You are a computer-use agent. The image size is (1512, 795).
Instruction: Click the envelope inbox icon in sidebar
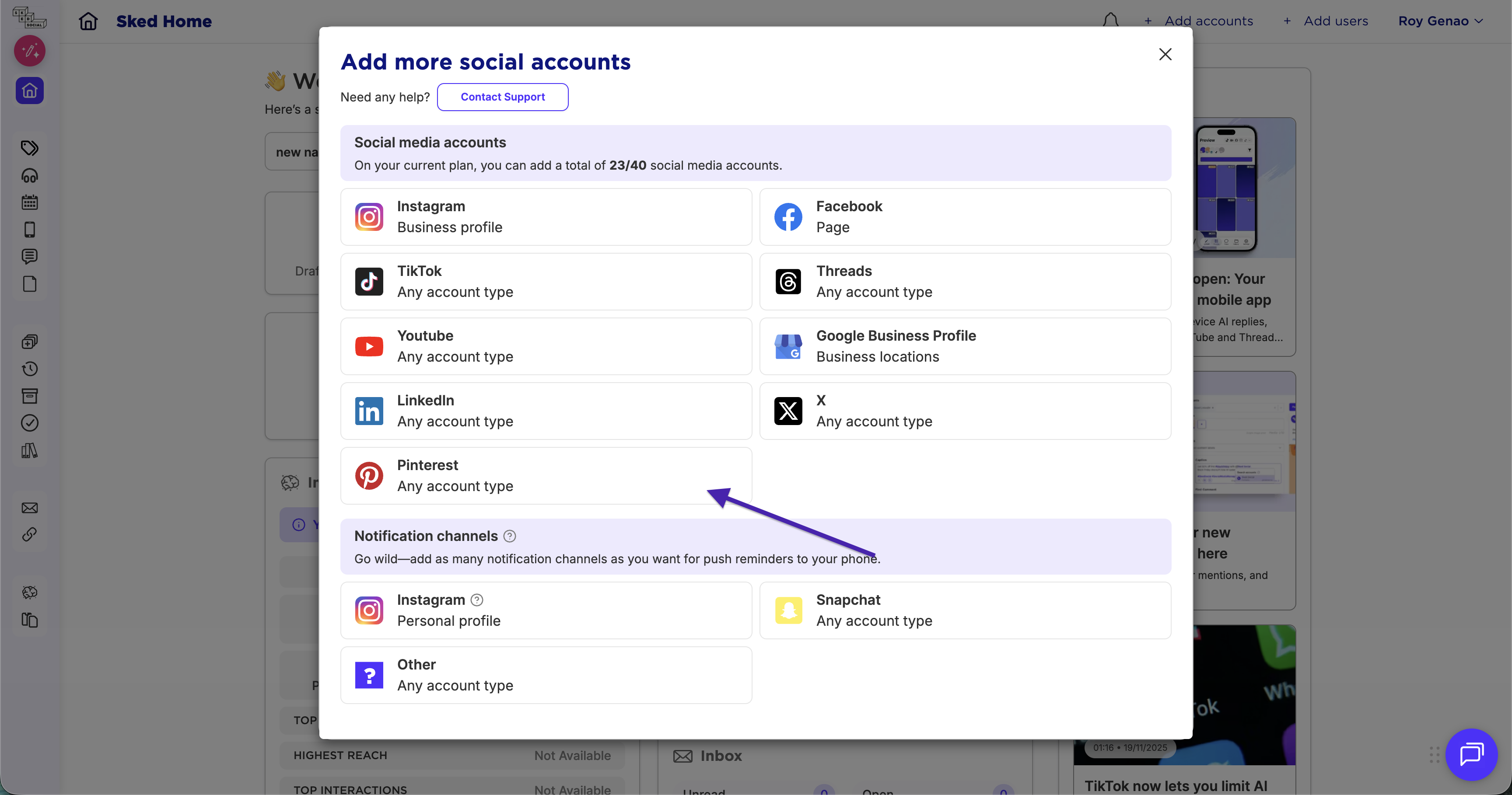coord(29,508)
